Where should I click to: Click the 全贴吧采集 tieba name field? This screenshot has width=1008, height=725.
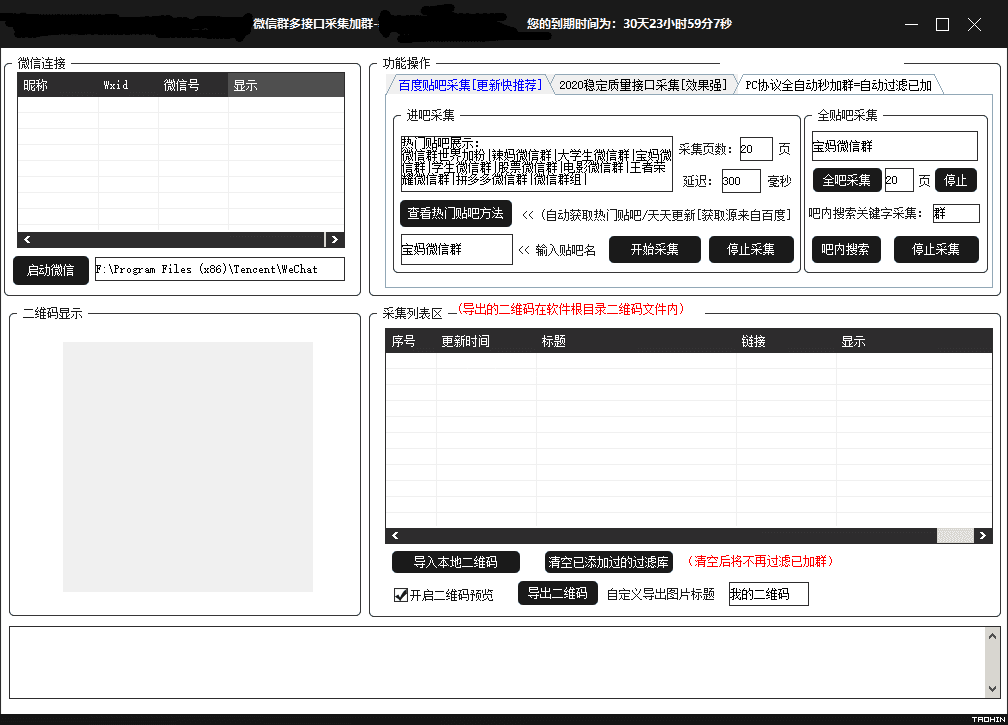point(894,147)
